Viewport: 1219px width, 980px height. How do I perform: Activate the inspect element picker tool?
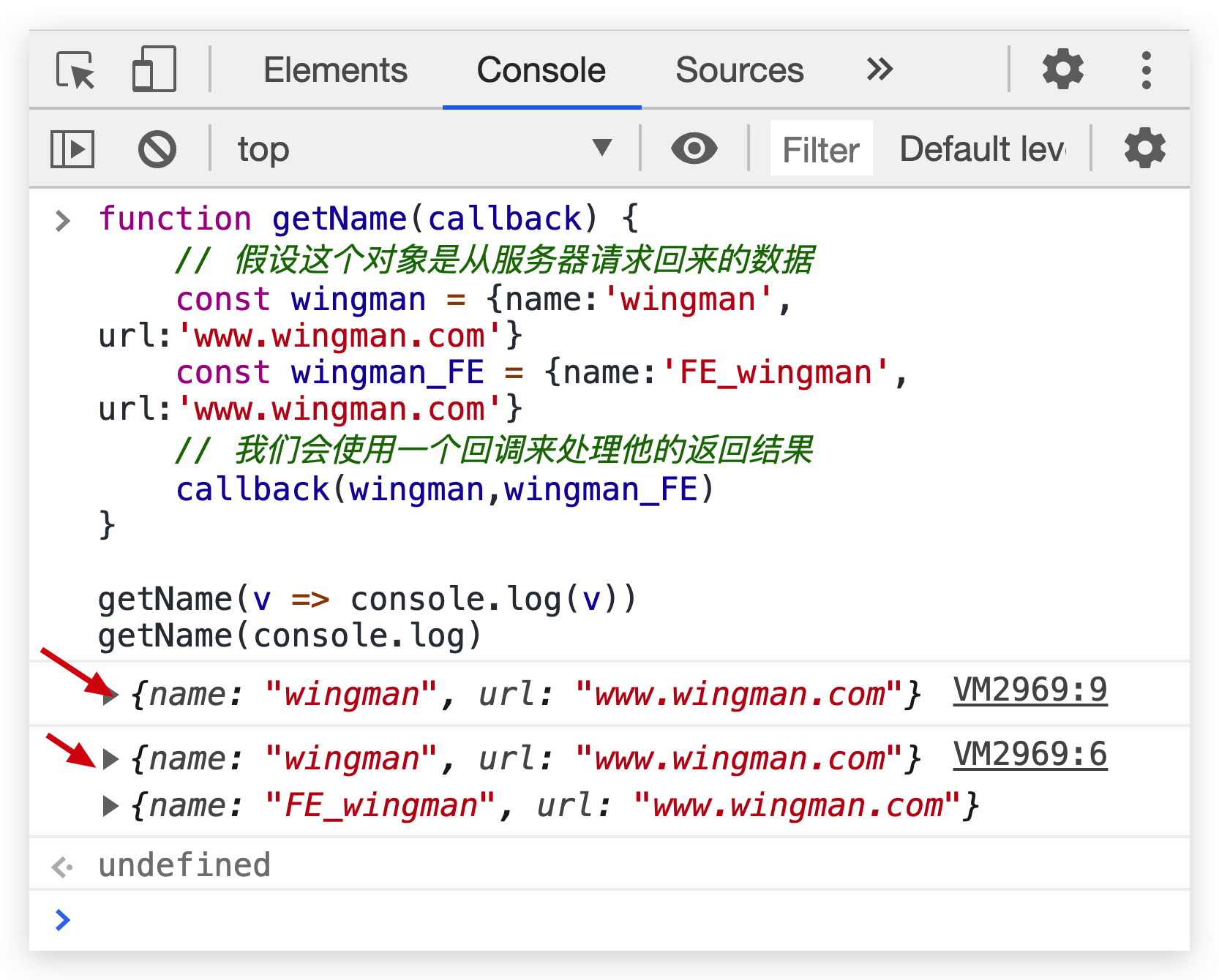(75, 70)
